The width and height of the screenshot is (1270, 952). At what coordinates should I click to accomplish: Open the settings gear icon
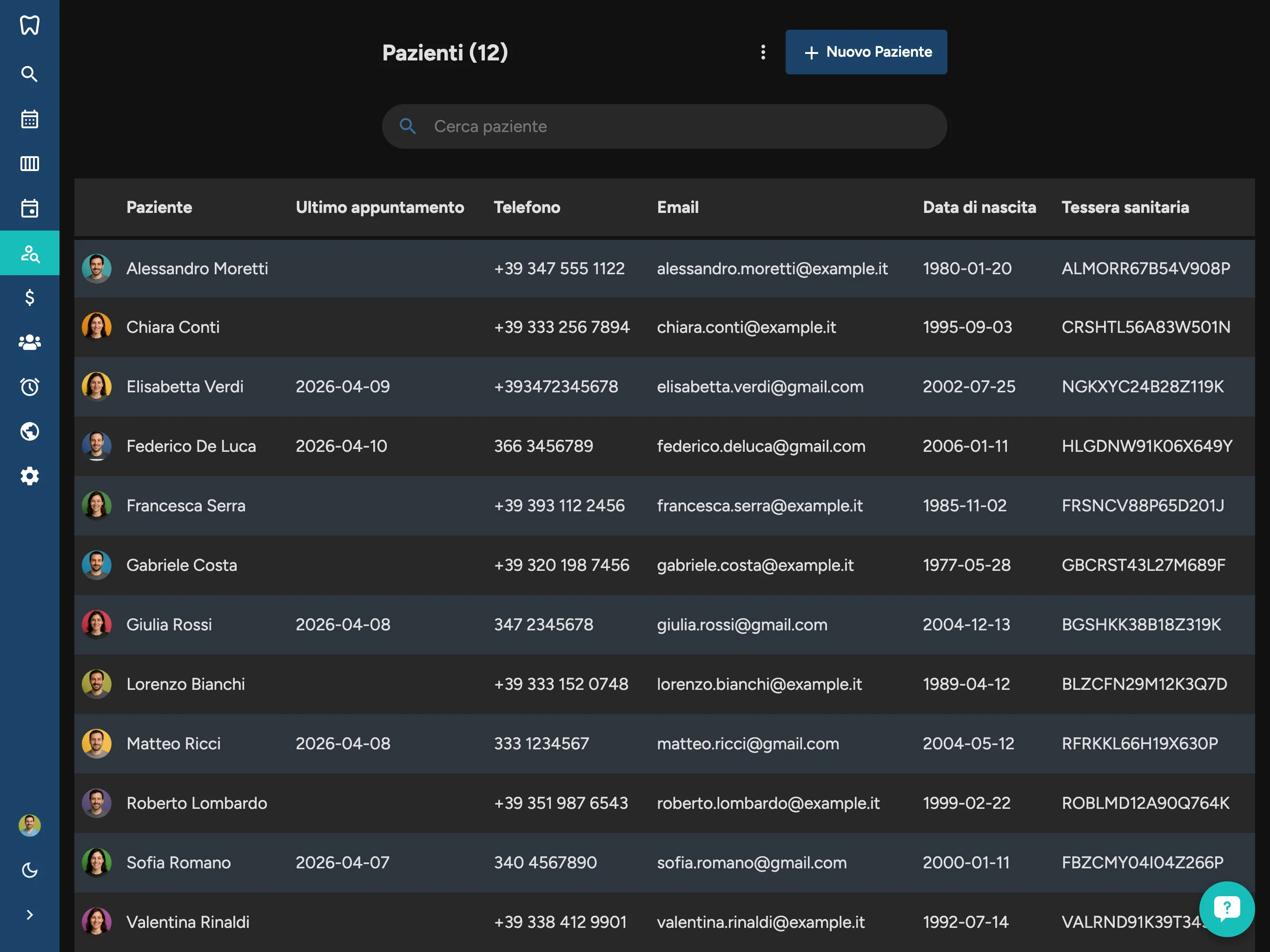29,476
